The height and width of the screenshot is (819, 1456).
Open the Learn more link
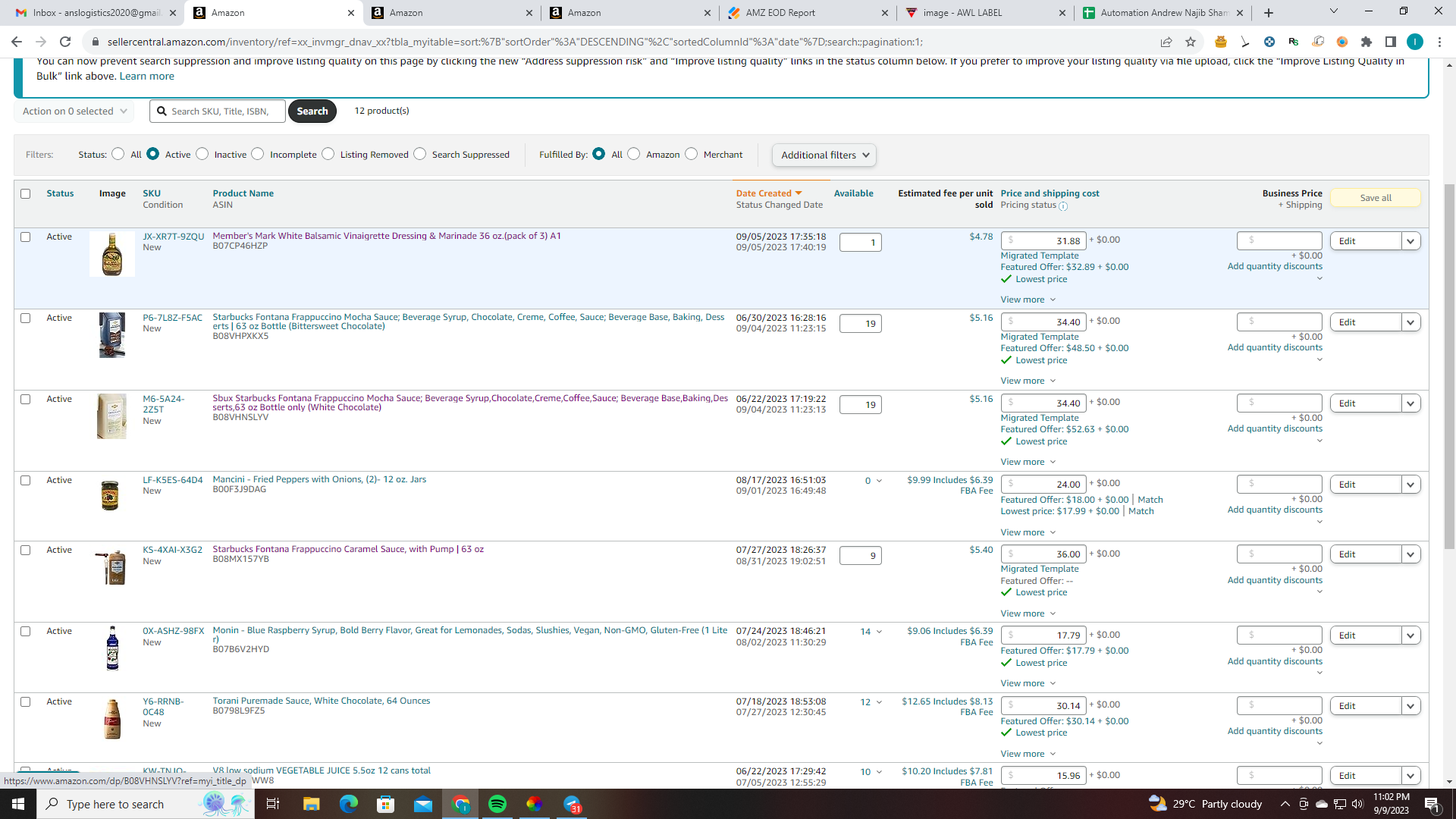coord(147,76)
